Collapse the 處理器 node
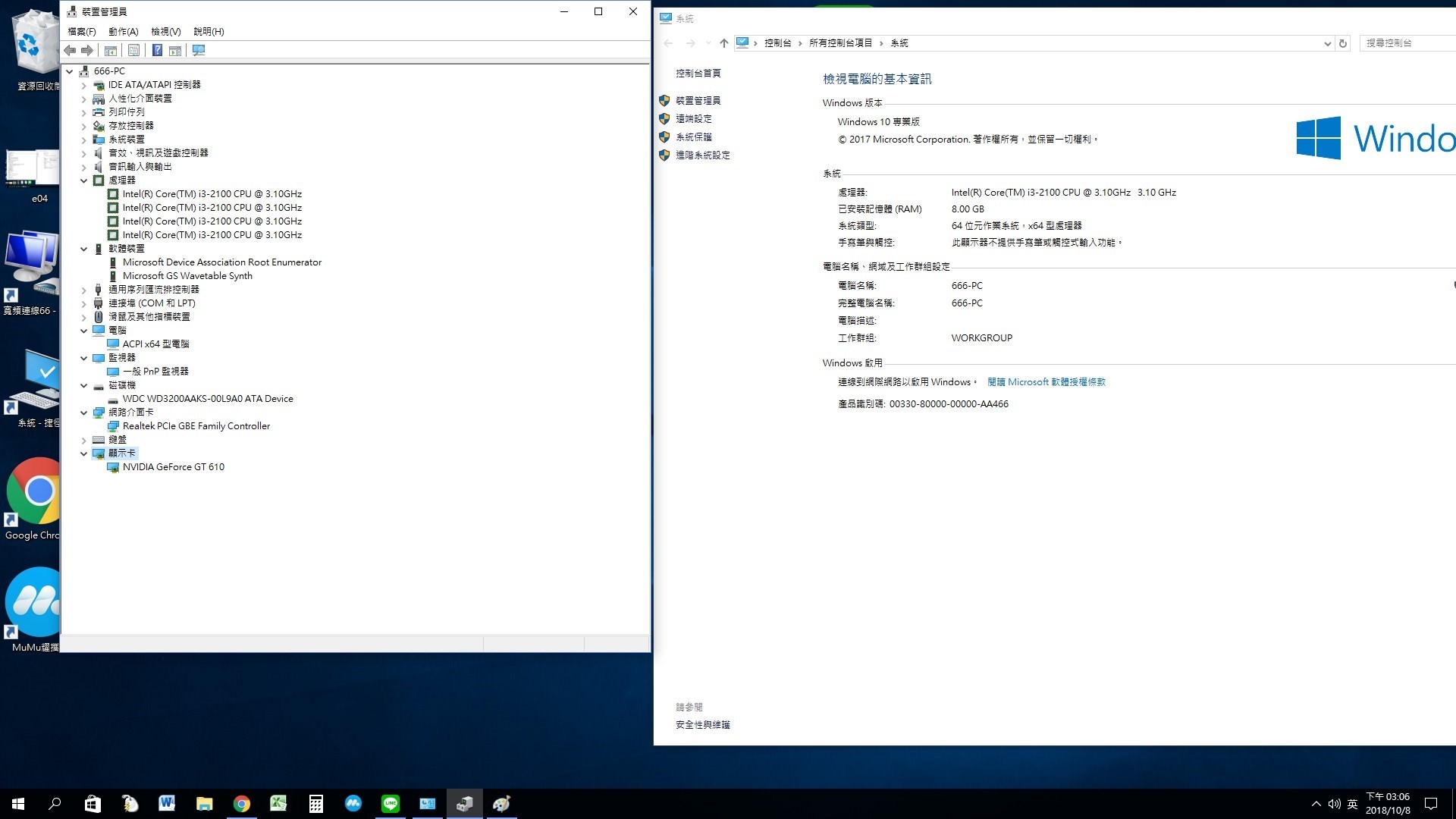1456x819 pixels. point(84,180)
